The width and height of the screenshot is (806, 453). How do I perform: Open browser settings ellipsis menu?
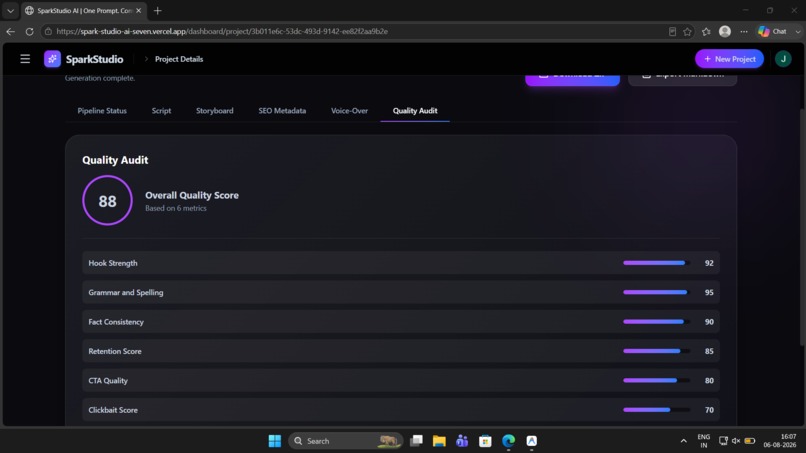click(x=744, y=31)
